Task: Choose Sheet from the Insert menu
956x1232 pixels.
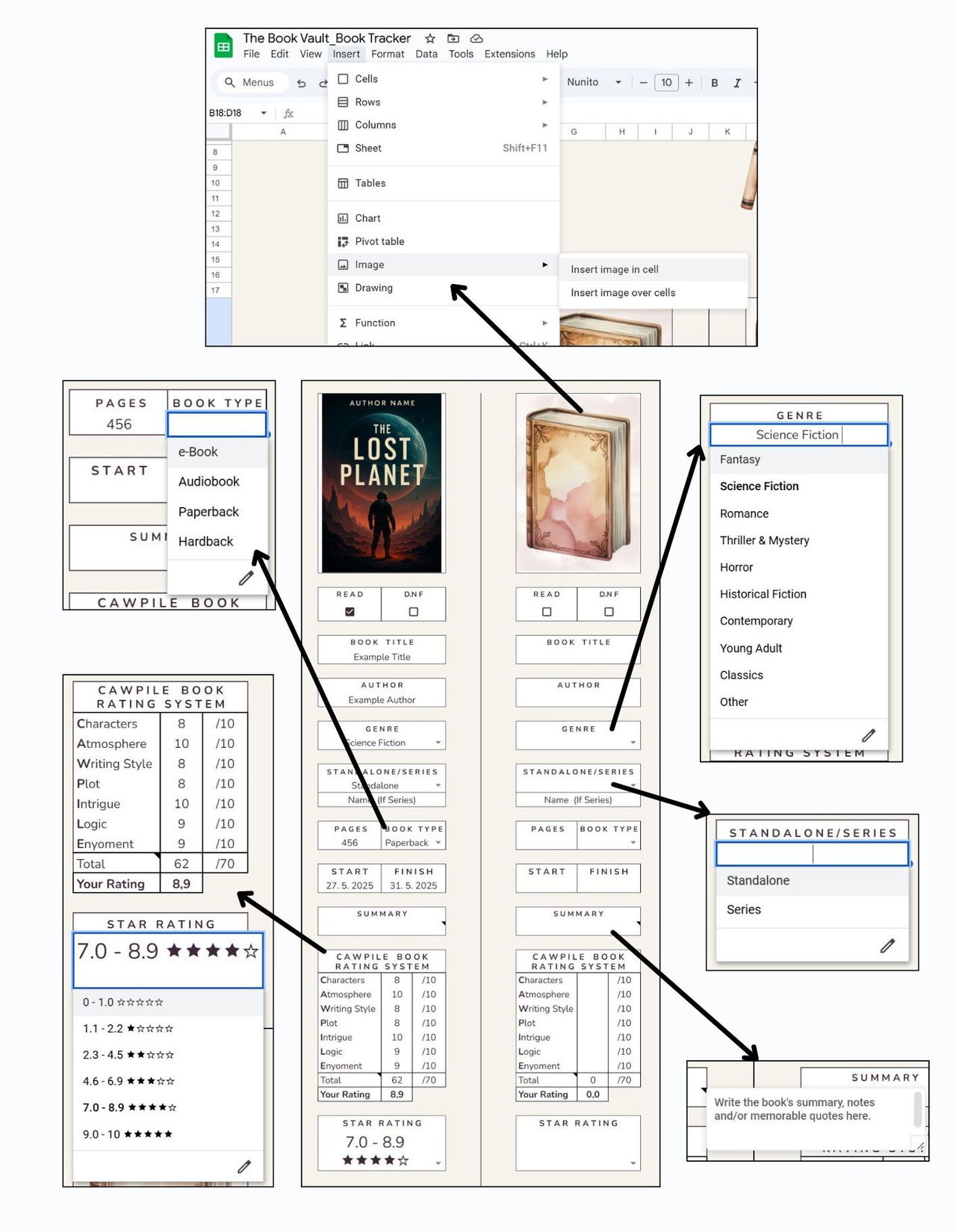Action: point(444,148)
